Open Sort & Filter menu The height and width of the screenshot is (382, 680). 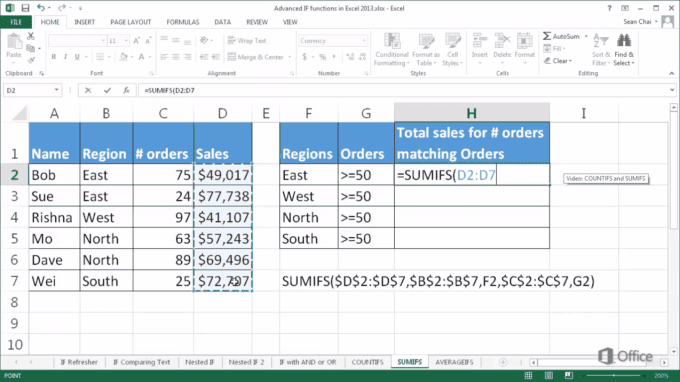[x=601, y=49]
